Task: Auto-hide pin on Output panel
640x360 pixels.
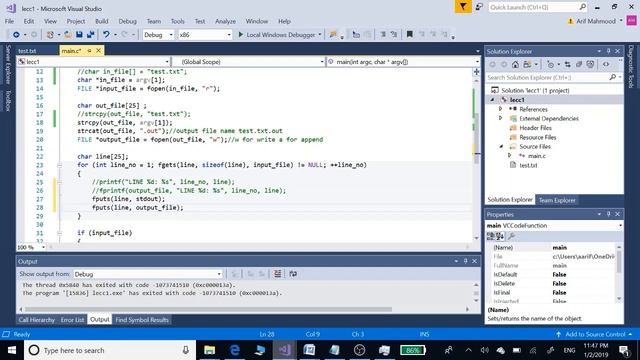Action: (465, 261)
